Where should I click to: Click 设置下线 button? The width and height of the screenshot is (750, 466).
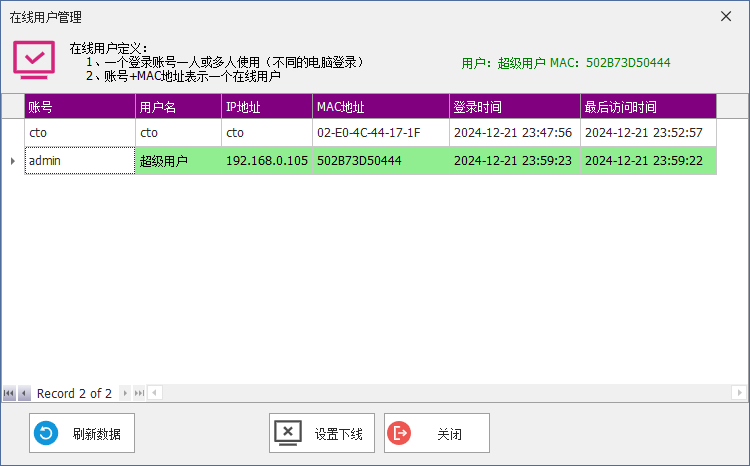point(322,433)
